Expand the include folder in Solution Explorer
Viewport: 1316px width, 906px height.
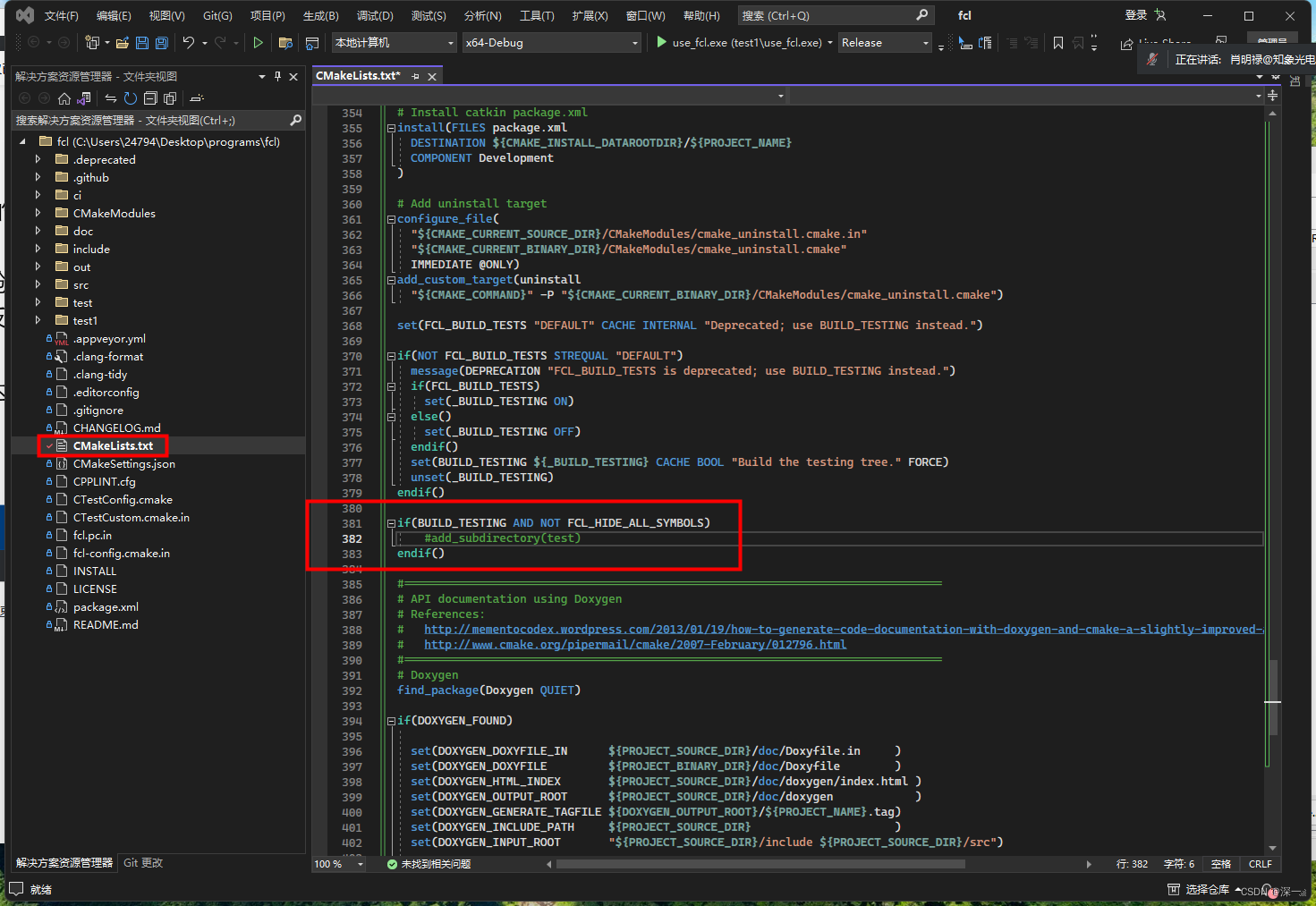[x=38, y=249]
